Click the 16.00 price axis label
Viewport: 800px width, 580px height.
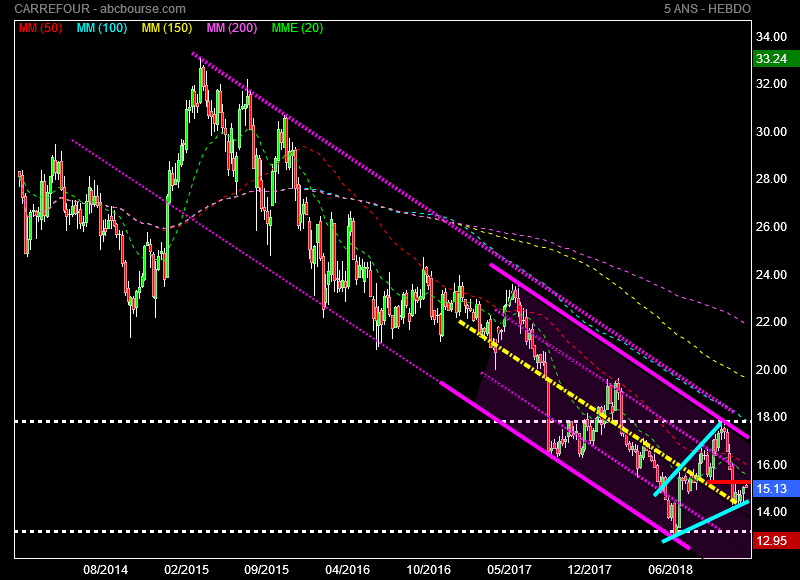click(771, 465)
